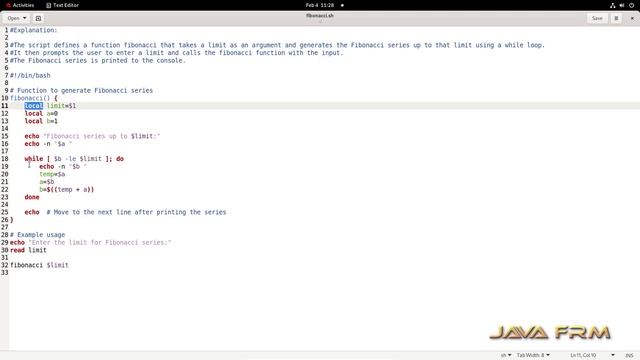Open volume icon in top bar
Viewport: 640px width, 360px height.
(x=622, y=5)
